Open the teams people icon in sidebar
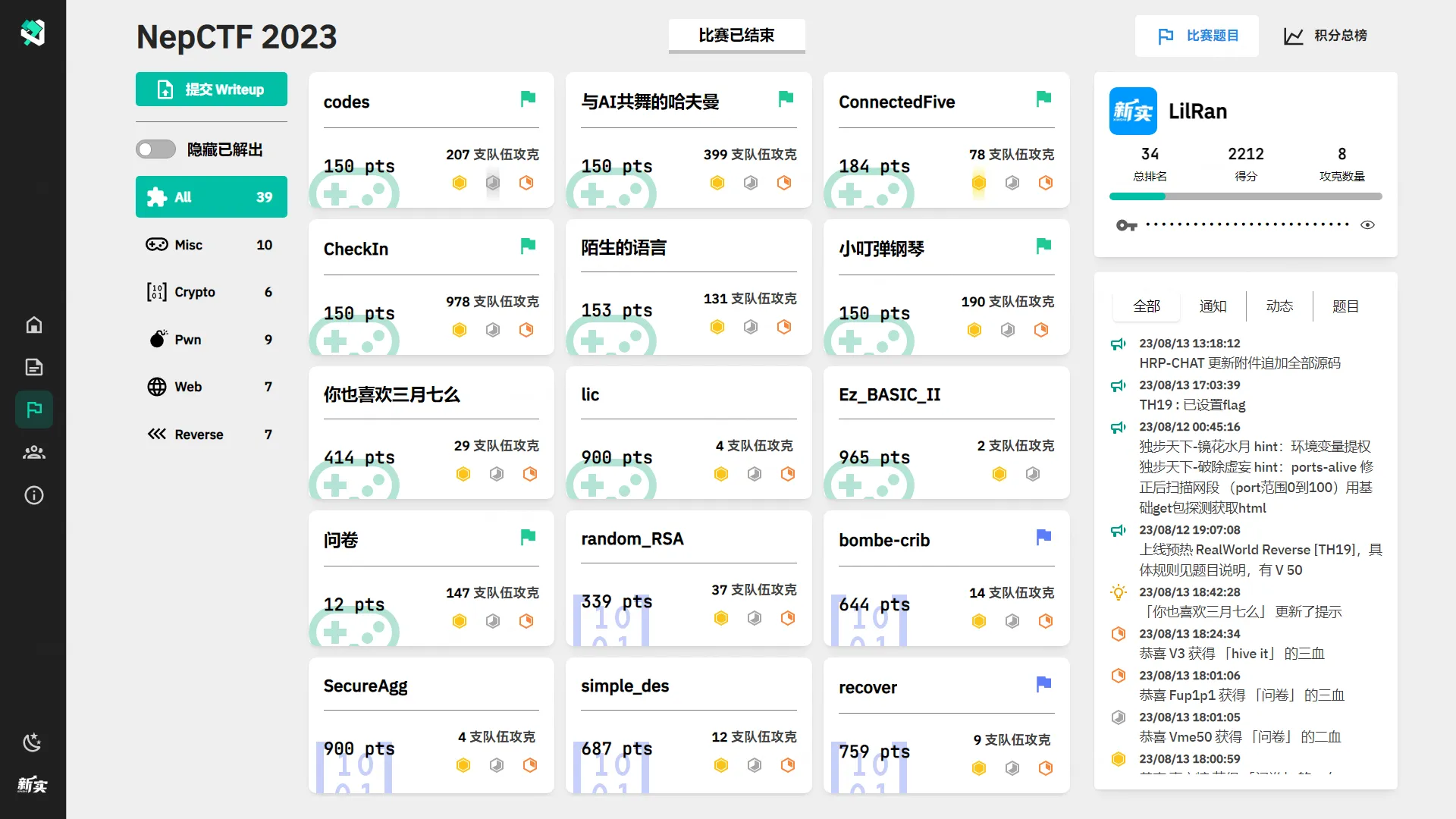This screenshot has width=1456, height=819. (x=34, y=453)
